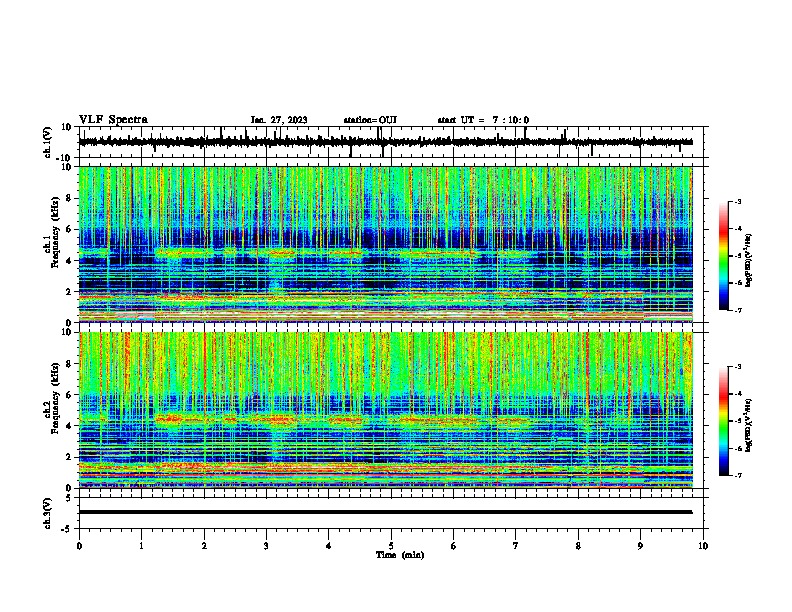792x612 pixels.
Task: Click tick label "8" on the time axis
Action: tap(578, 546)
